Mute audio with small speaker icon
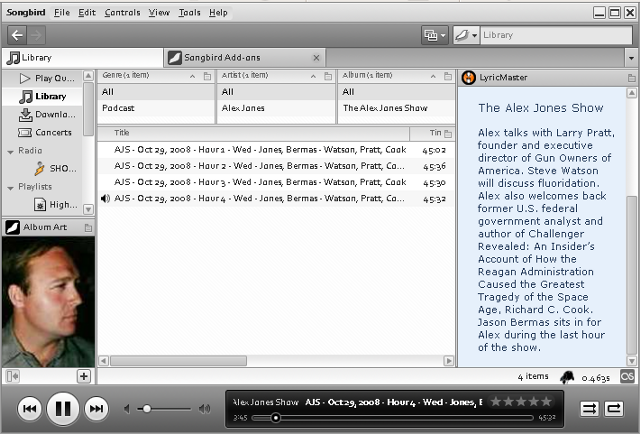Screen dimensions: 640x434 [x=127, y=409]
